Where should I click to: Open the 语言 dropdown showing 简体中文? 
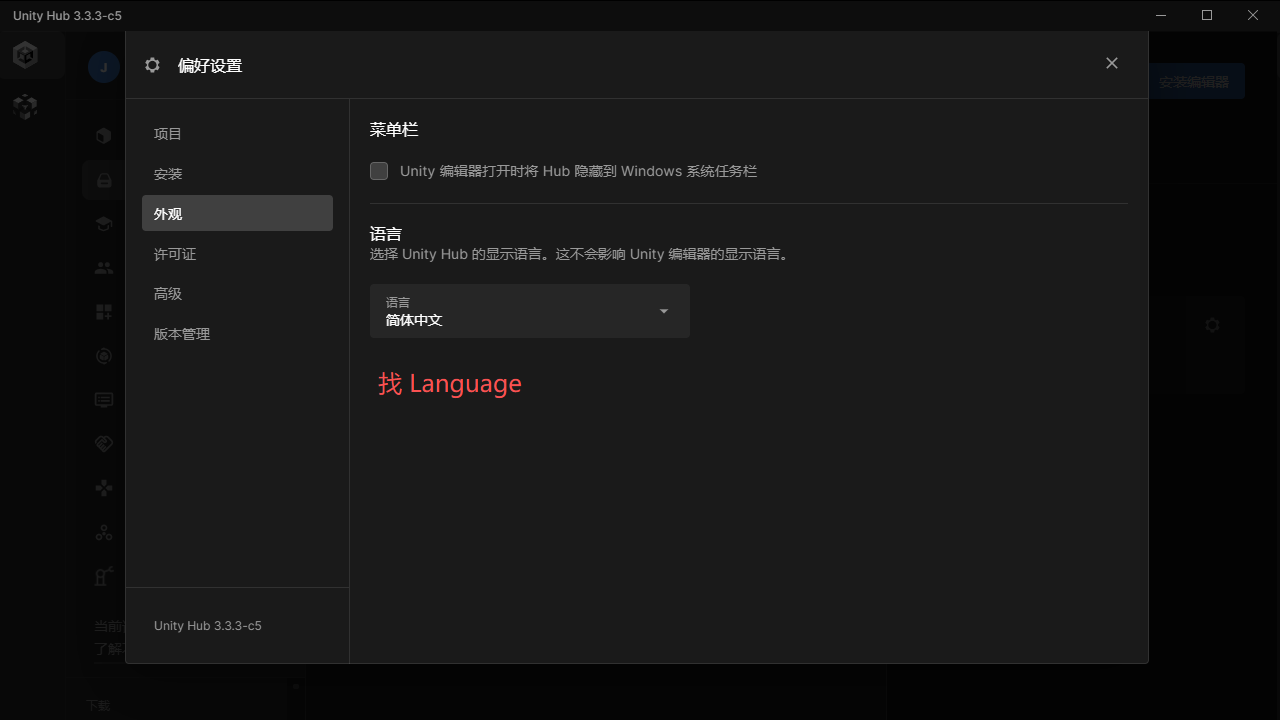point(529,311)
